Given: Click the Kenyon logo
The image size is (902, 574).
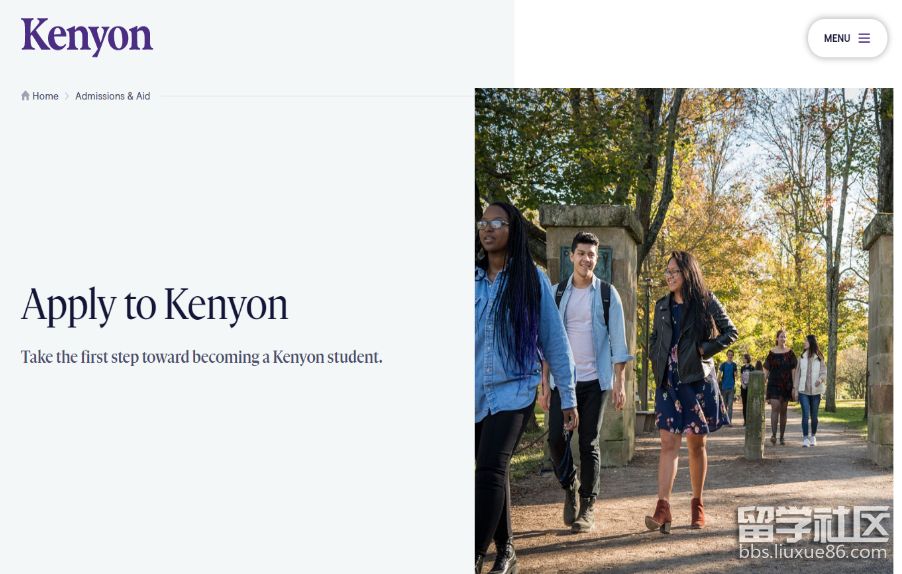Looking at the screenshot, I should pos(87,36).
